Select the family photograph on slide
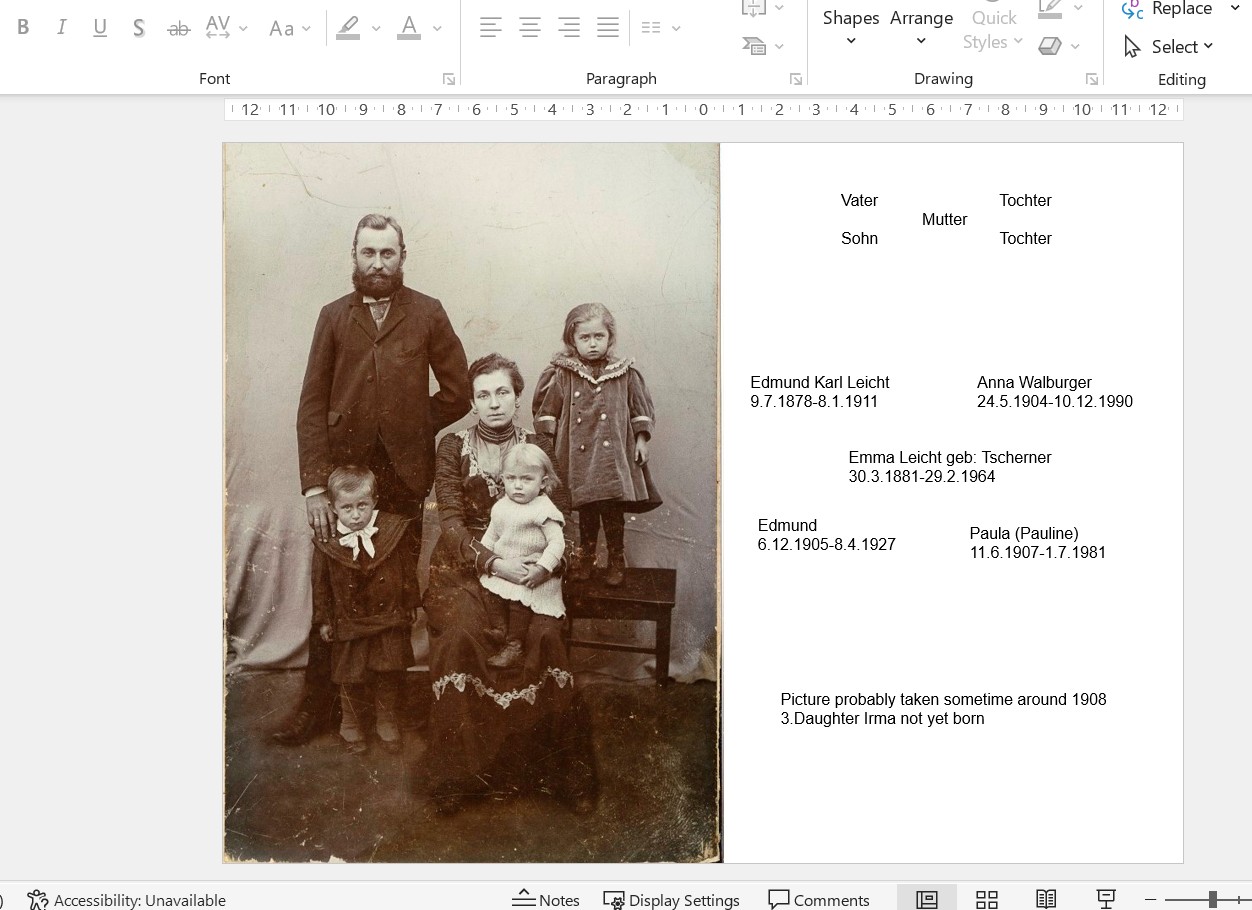The height and width of the screenshot is (910, 1252). [472, 503]
